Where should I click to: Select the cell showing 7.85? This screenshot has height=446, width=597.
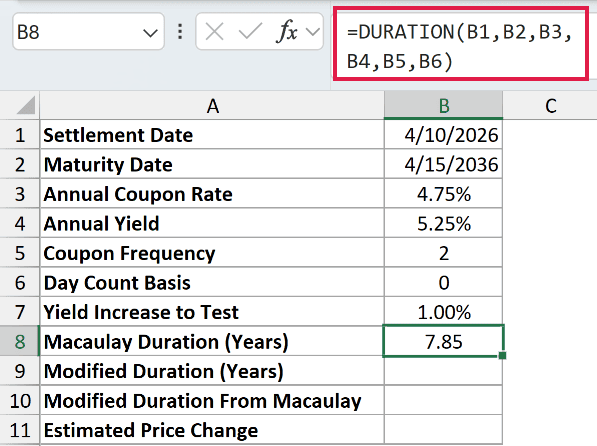pos(444,341)
